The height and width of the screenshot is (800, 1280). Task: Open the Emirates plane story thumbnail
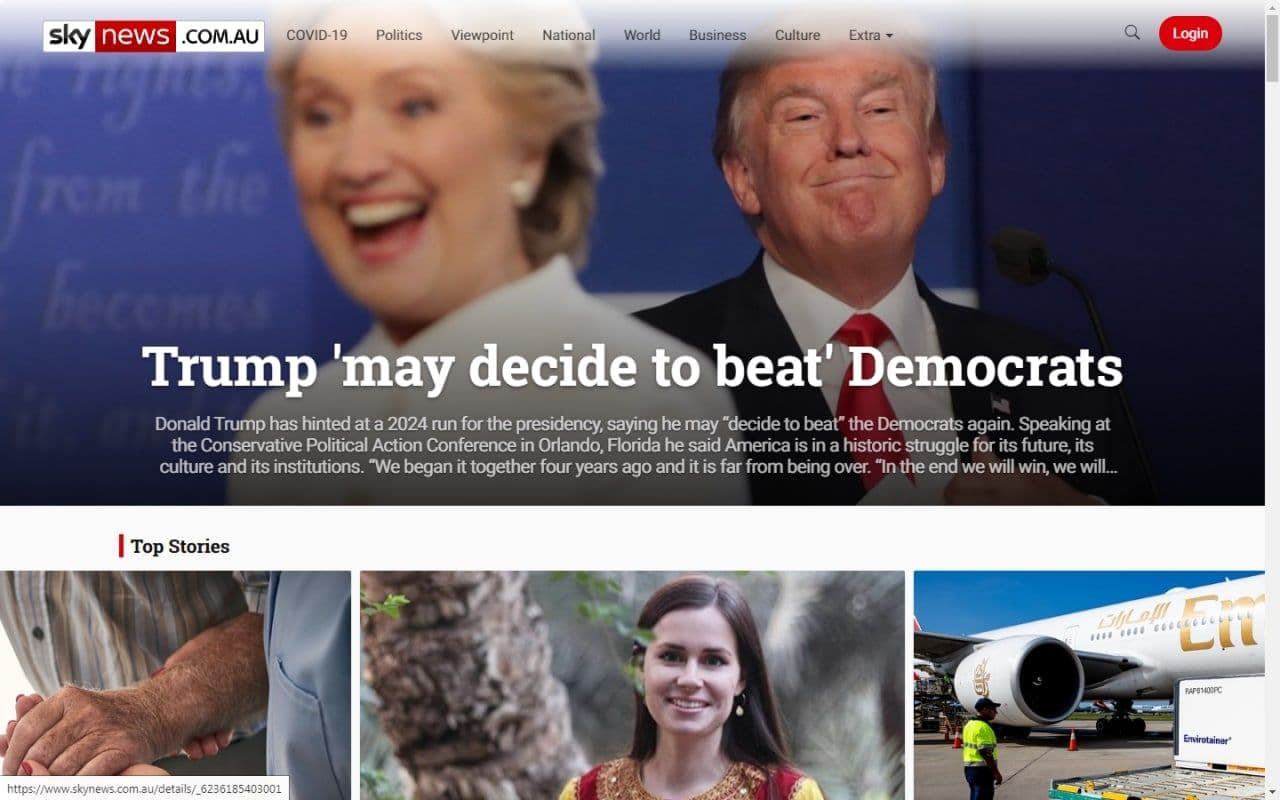point(1089,685)
